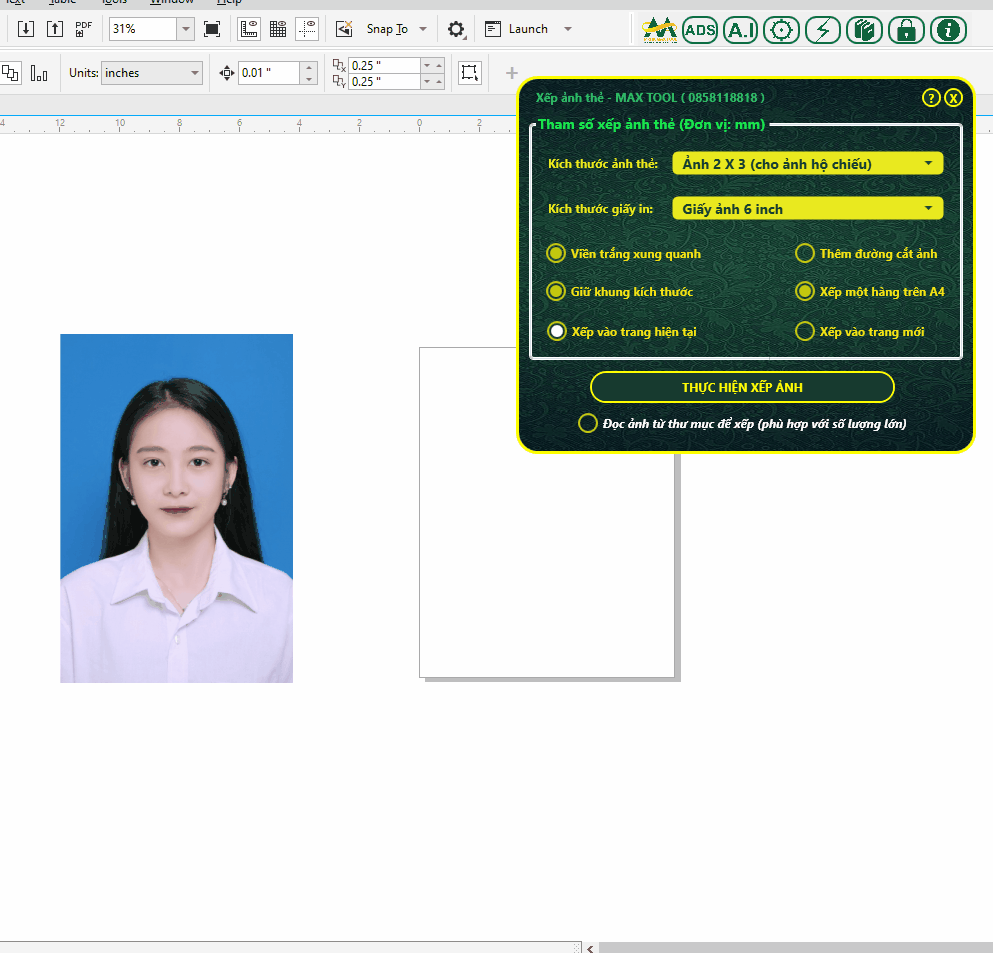Expand the "Kích thước giấy in" dropdown
Screen dimensions: 993x953
pos(807,209)
